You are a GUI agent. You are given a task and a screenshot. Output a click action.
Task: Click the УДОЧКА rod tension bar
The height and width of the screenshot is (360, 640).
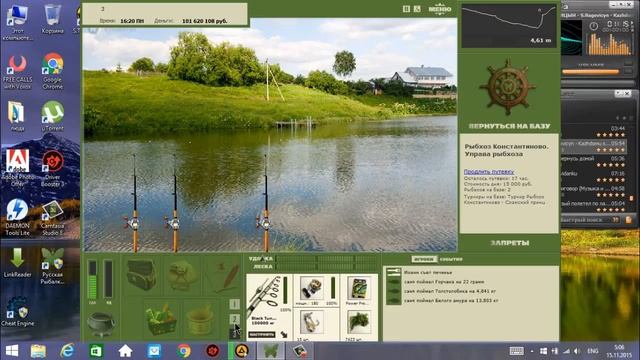tap(327, 259)
